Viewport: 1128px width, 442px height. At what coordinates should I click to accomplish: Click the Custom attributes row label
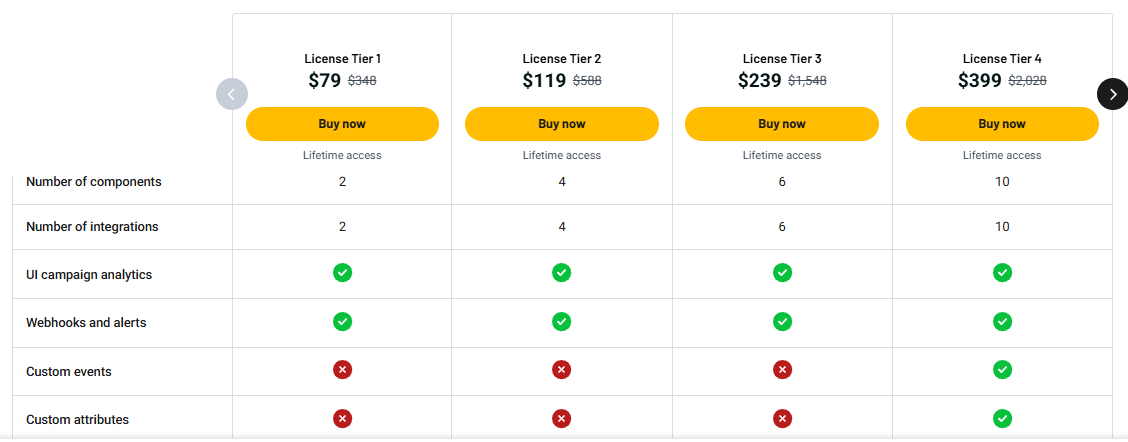point(77,420)
